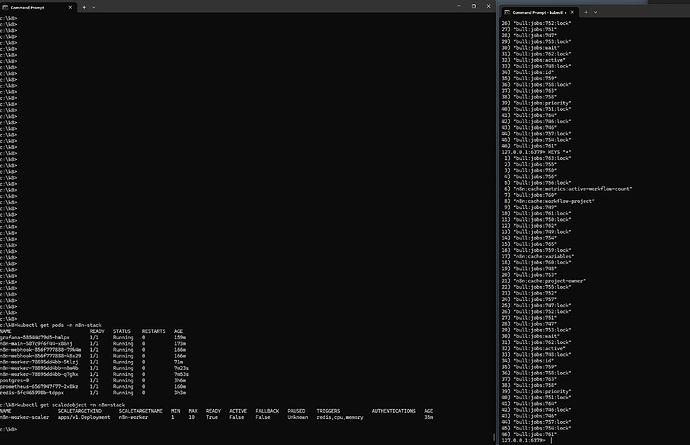Maximize the left Command Prompt window

473,6
